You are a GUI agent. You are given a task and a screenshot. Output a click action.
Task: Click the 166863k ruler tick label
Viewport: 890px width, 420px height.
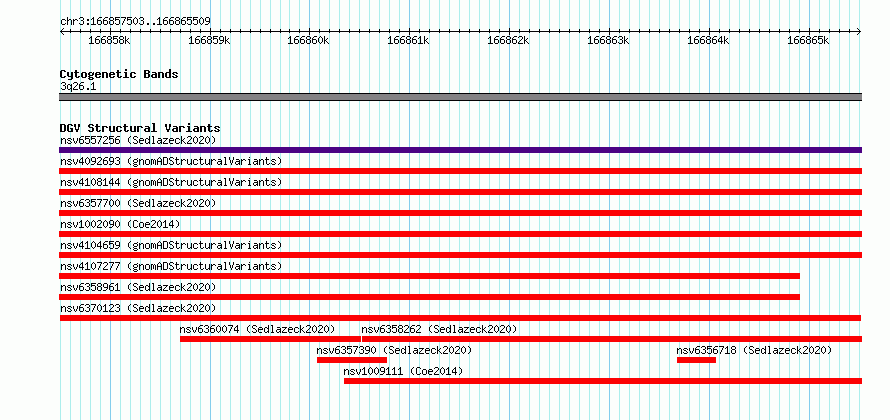[x=608, y=40]
